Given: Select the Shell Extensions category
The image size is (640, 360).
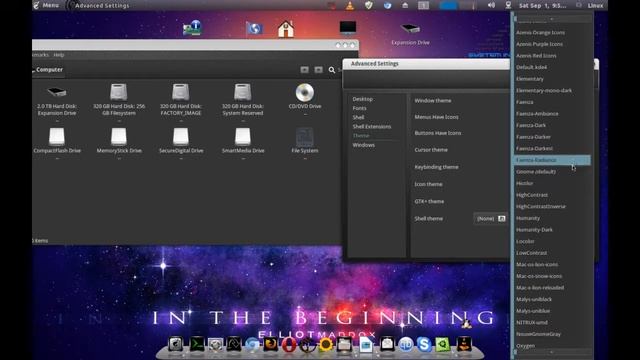Looking at the screenshot, I should pyautogui.click(x=372, y=127).
